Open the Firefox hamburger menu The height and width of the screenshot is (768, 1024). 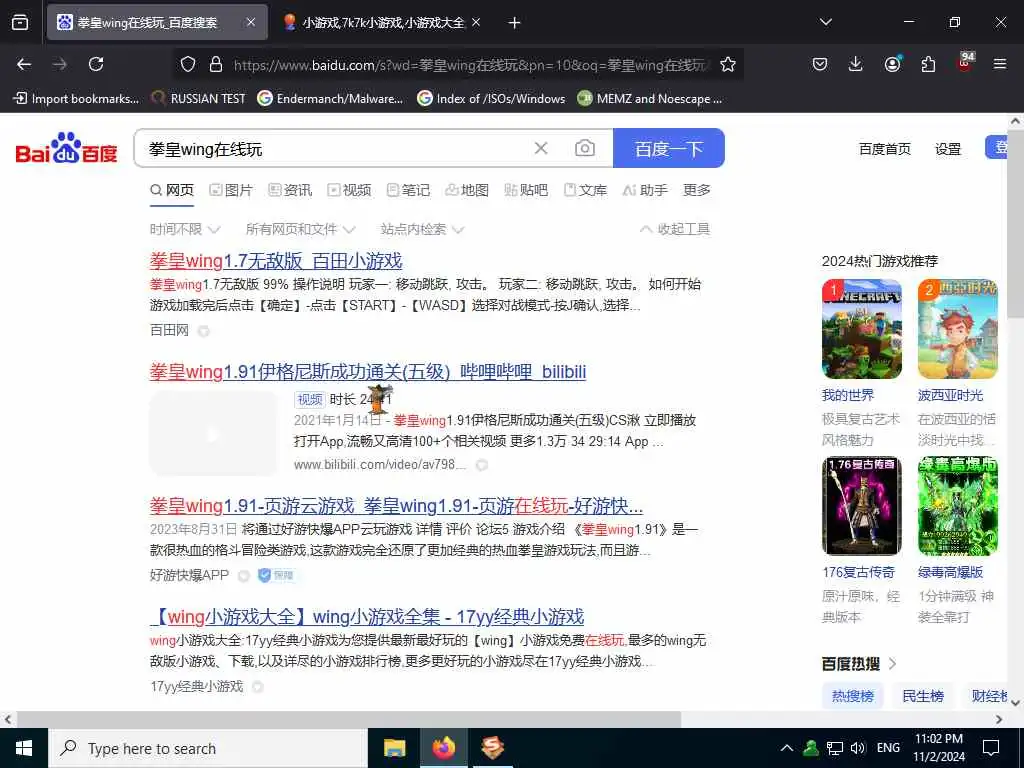1000,64
